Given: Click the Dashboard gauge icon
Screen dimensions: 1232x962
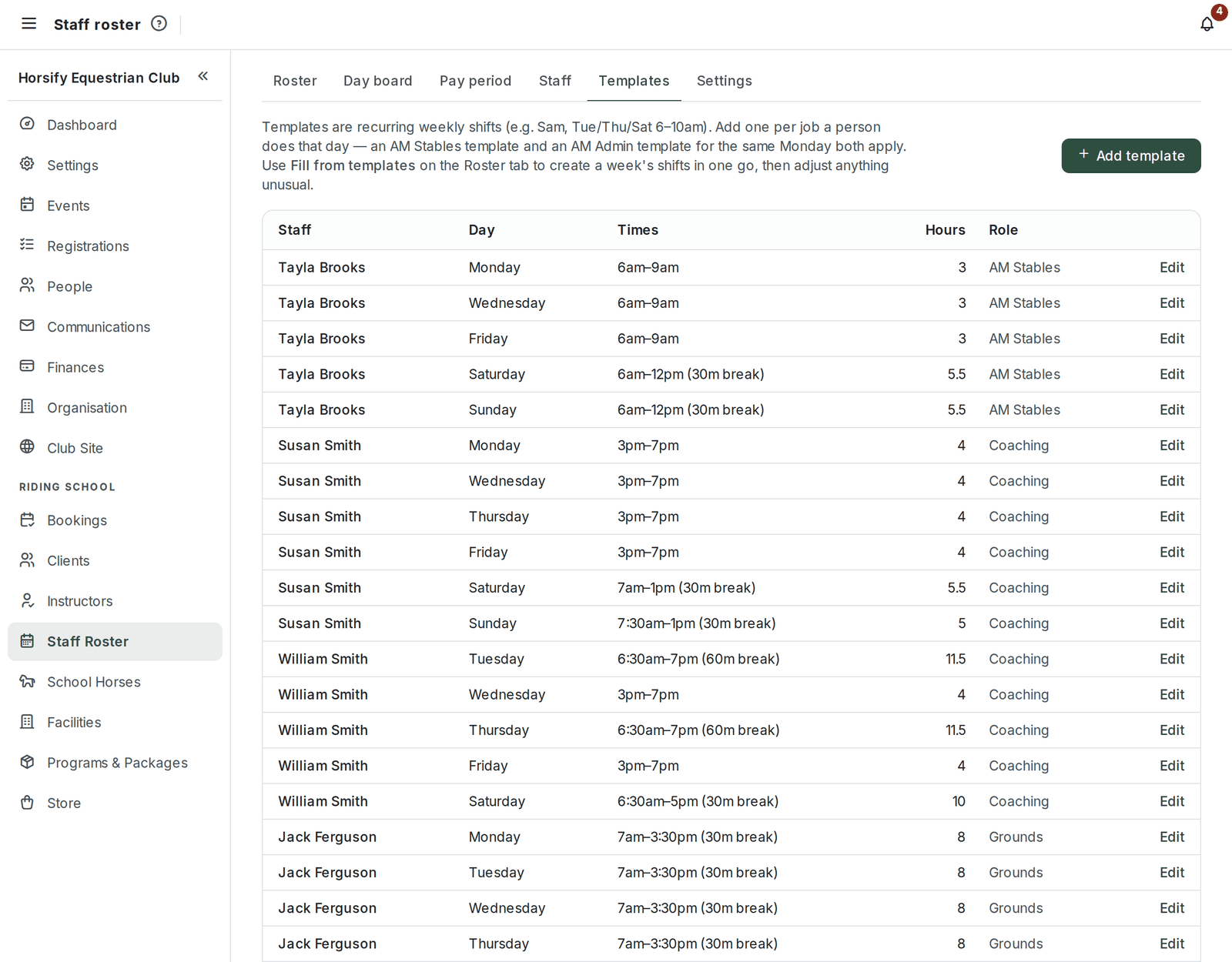Looking at the screenshot, I should click(27, 124).
